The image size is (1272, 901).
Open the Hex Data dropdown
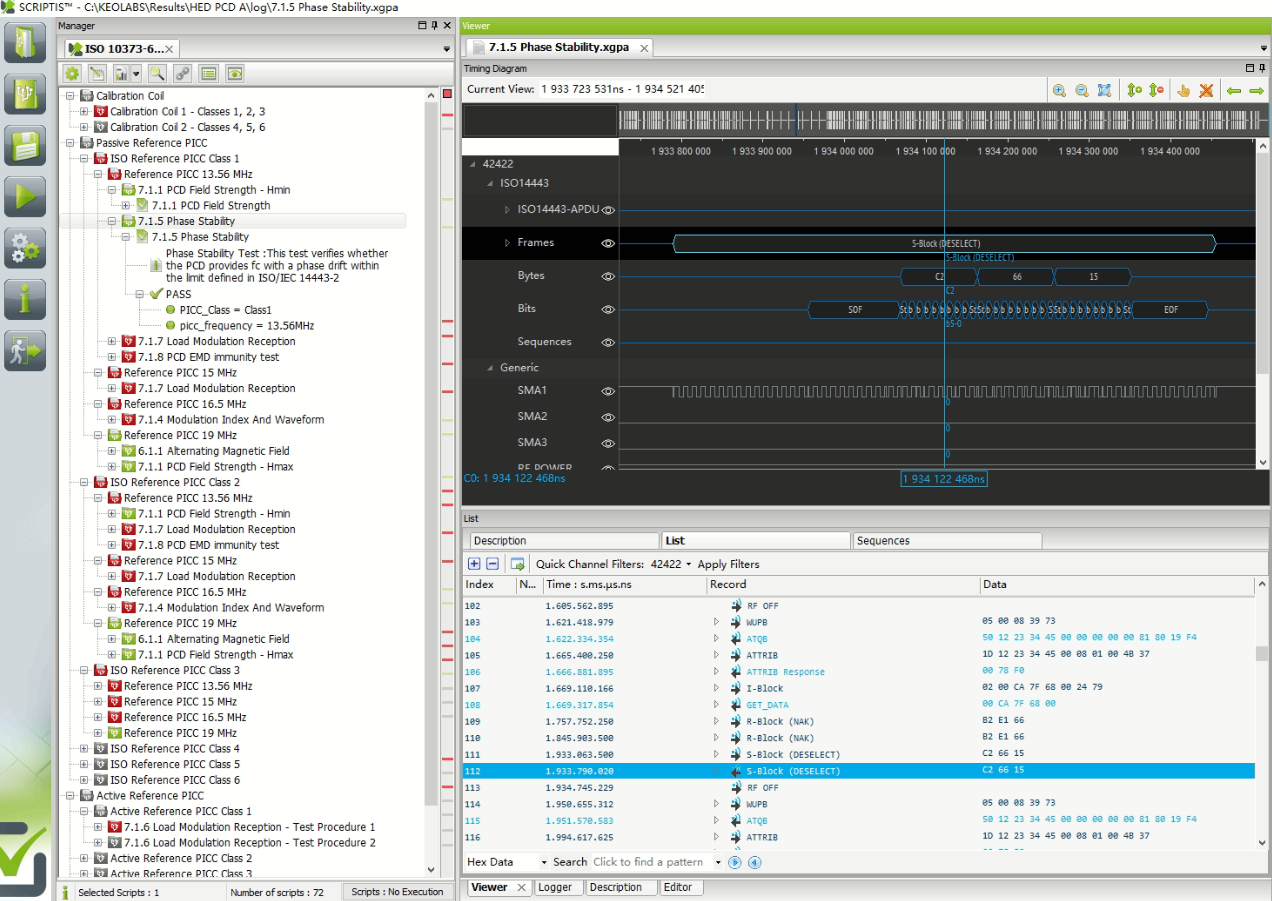click(544, 862)
